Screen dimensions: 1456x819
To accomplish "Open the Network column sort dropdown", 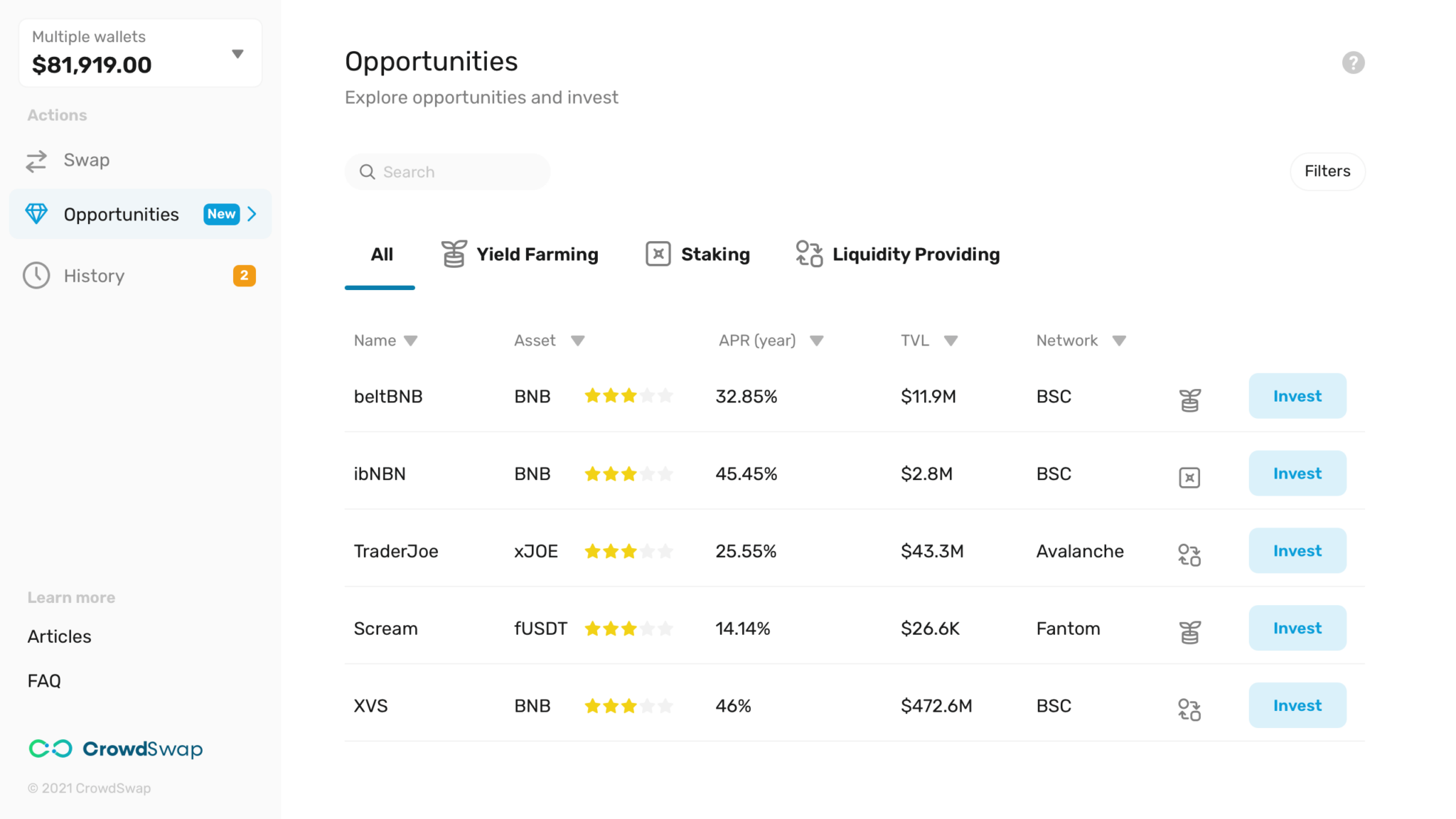I will (x=1119, y=341).
